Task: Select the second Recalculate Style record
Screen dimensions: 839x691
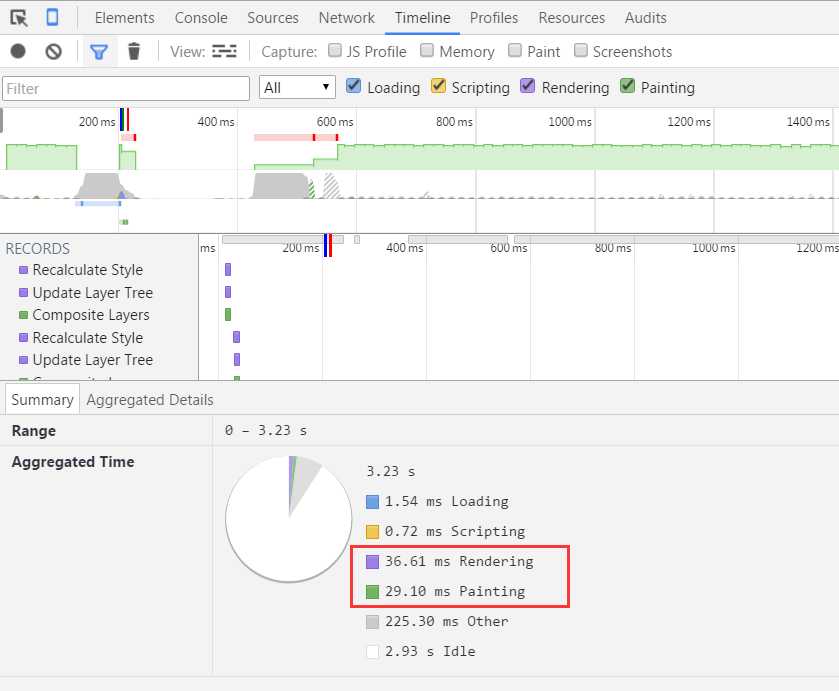Action: pos(88,338)
